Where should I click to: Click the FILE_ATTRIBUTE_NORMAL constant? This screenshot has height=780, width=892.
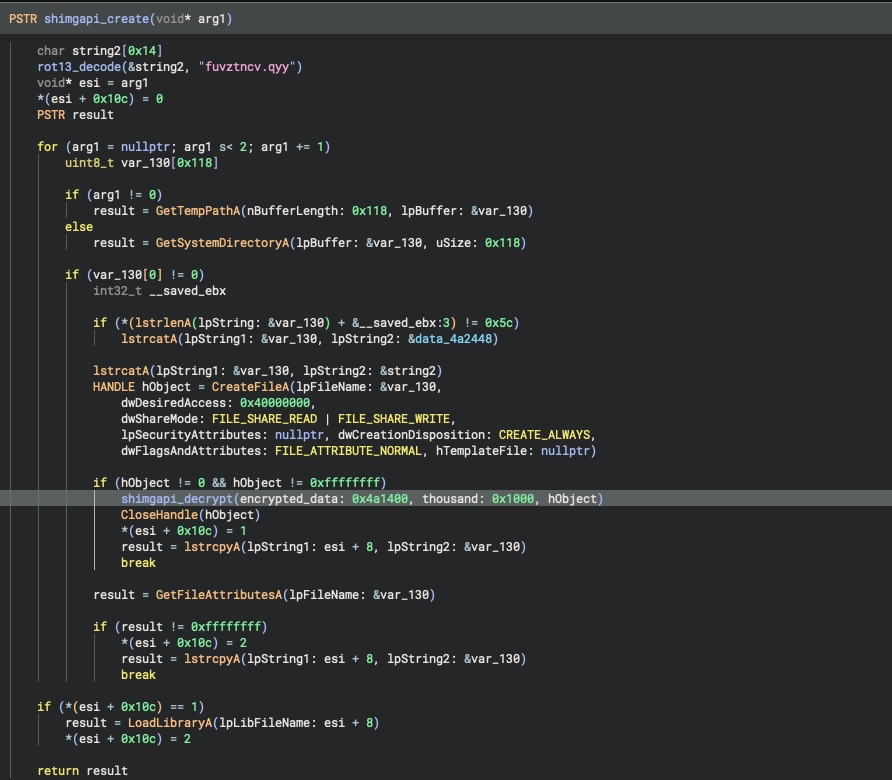tap(349, 451)
